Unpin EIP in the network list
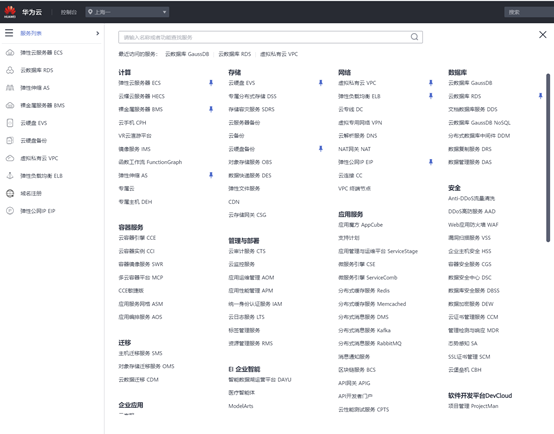 [x=431, y=162]
